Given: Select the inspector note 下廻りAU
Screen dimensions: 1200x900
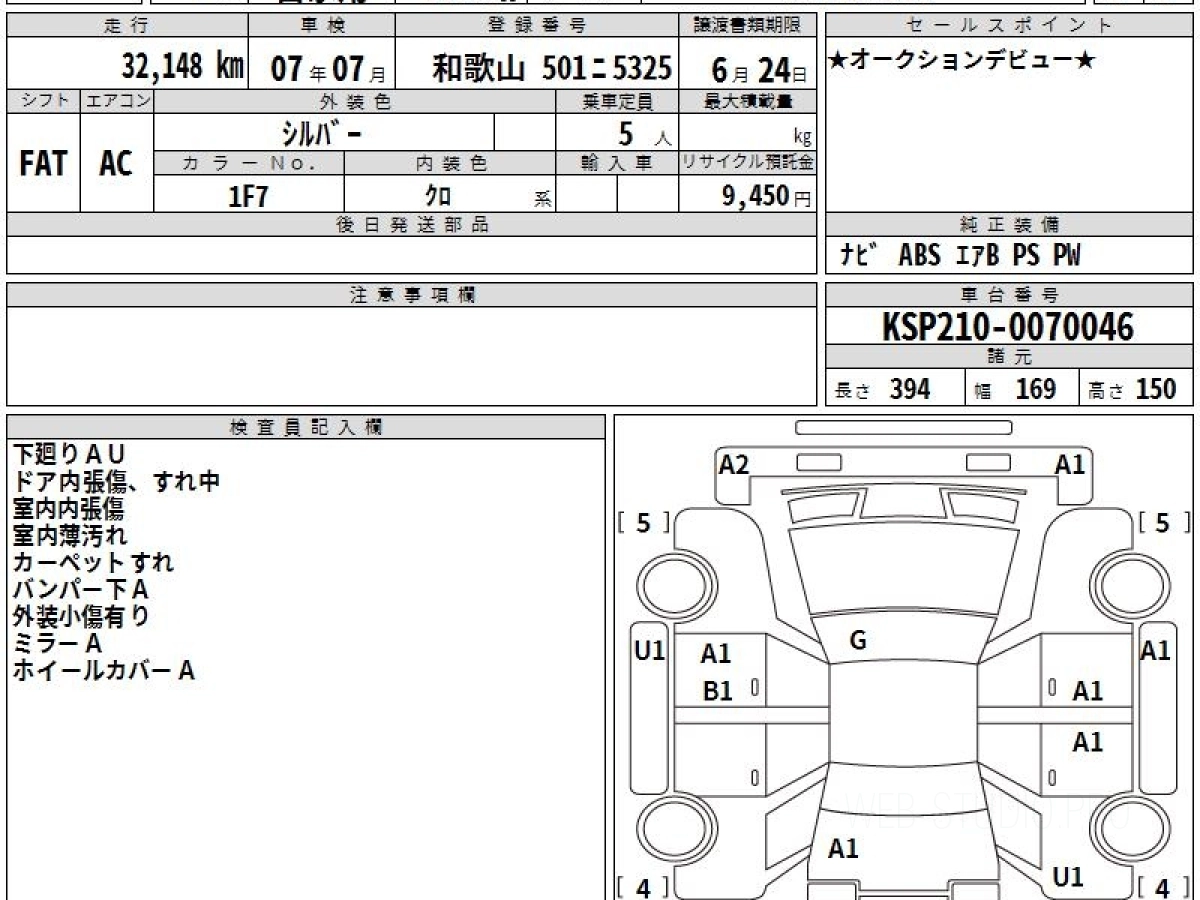Looking at the screenshot, I should (x=69, y=454).
